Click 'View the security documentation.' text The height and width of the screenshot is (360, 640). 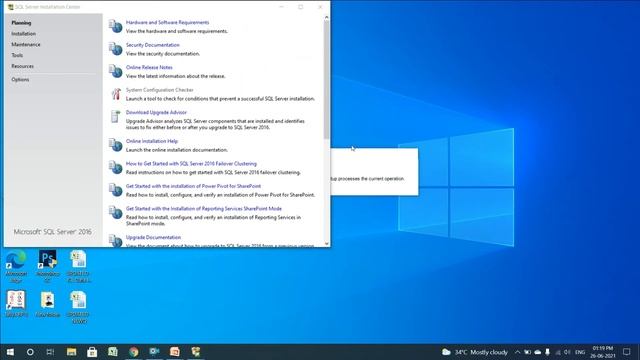(x=163, y=54)
